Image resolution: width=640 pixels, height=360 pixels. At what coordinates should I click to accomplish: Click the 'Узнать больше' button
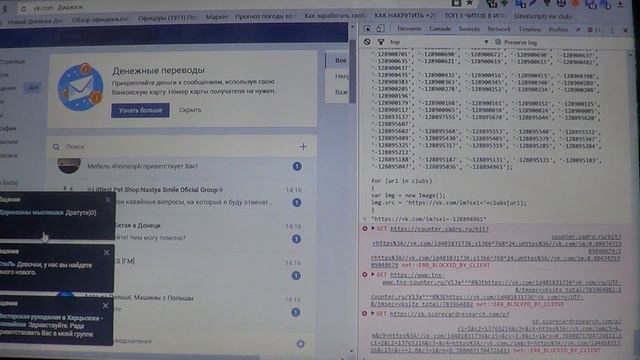coord(140,110)
